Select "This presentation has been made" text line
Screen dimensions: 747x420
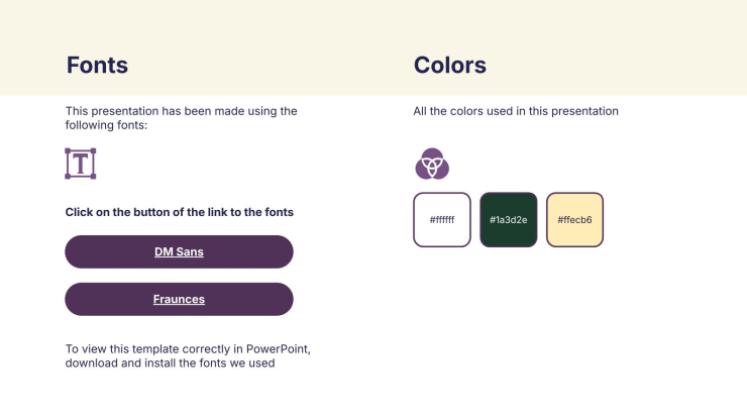tap(181, 111)
